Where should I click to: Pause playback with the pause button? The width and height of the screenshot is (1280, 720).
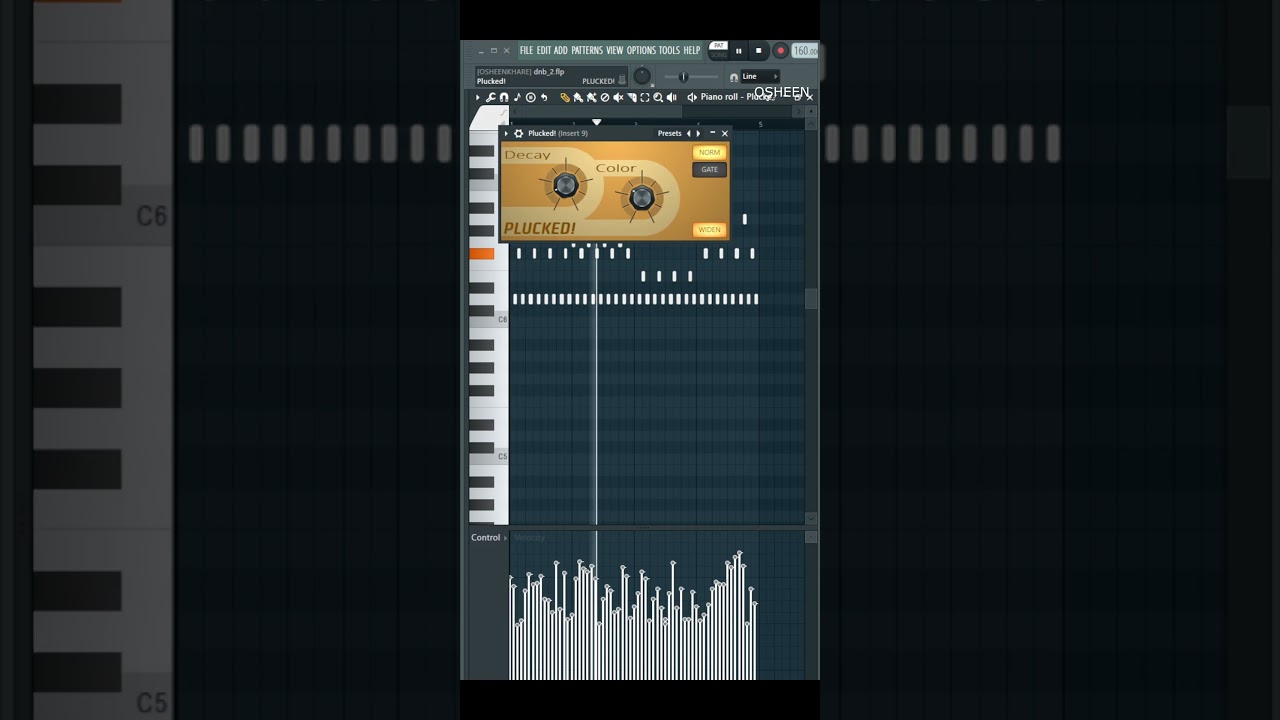click(x=739, y=51)
